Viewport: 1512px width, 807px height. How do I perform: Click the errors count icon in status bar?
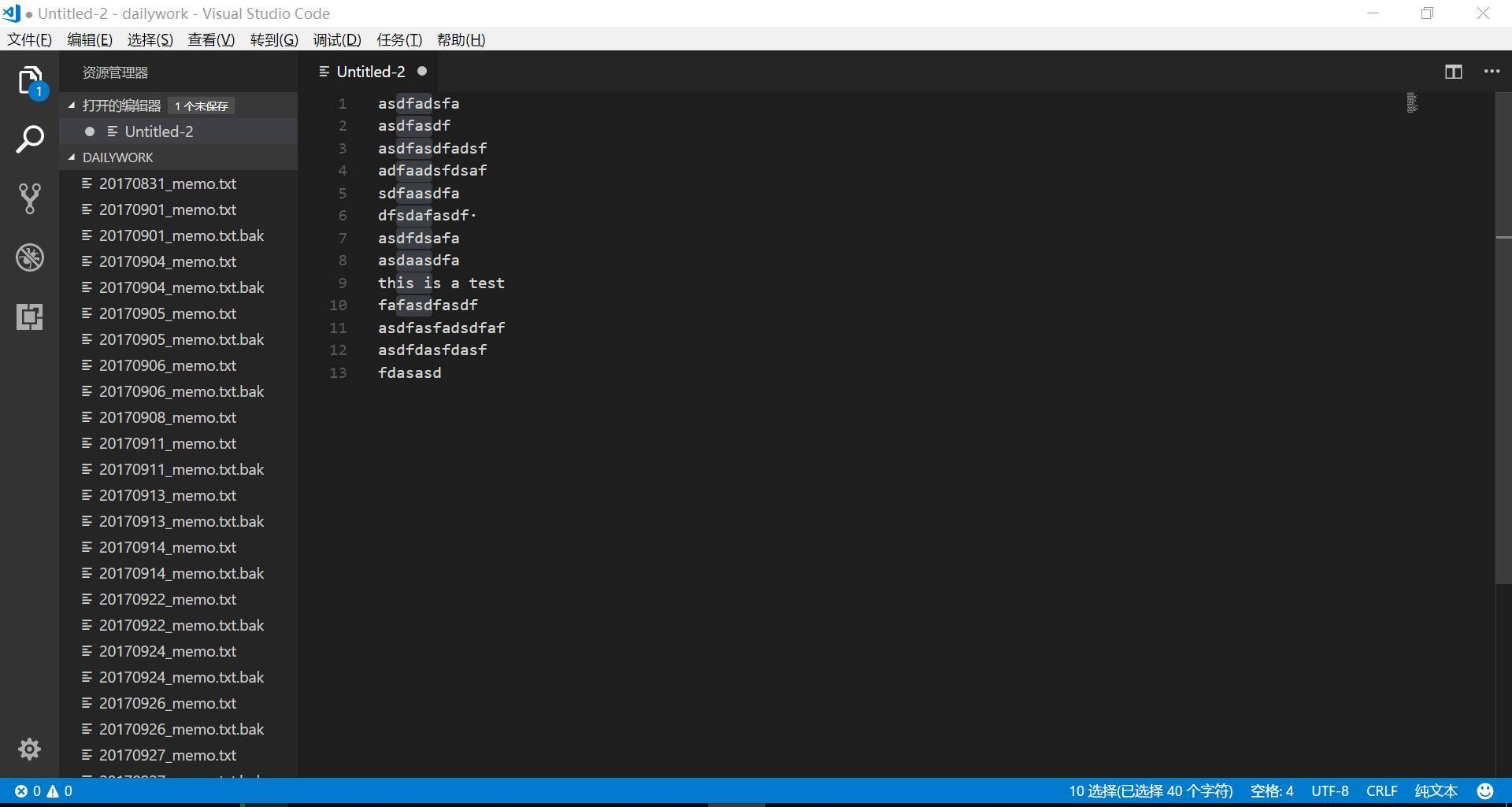[21, 791]
